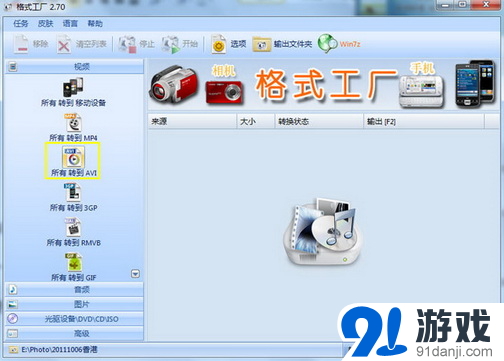504x361 pixels.
Task: Click the 停止 stop icon
Action: pos(127,45)
